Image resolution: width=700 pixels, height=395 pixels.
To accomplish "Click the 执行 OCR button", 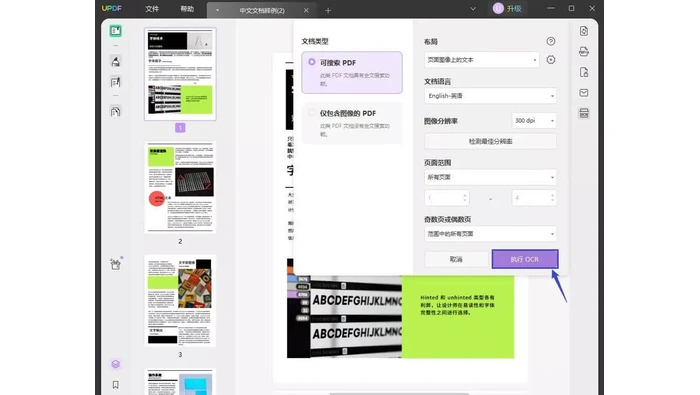I will [x=525, y=259].
